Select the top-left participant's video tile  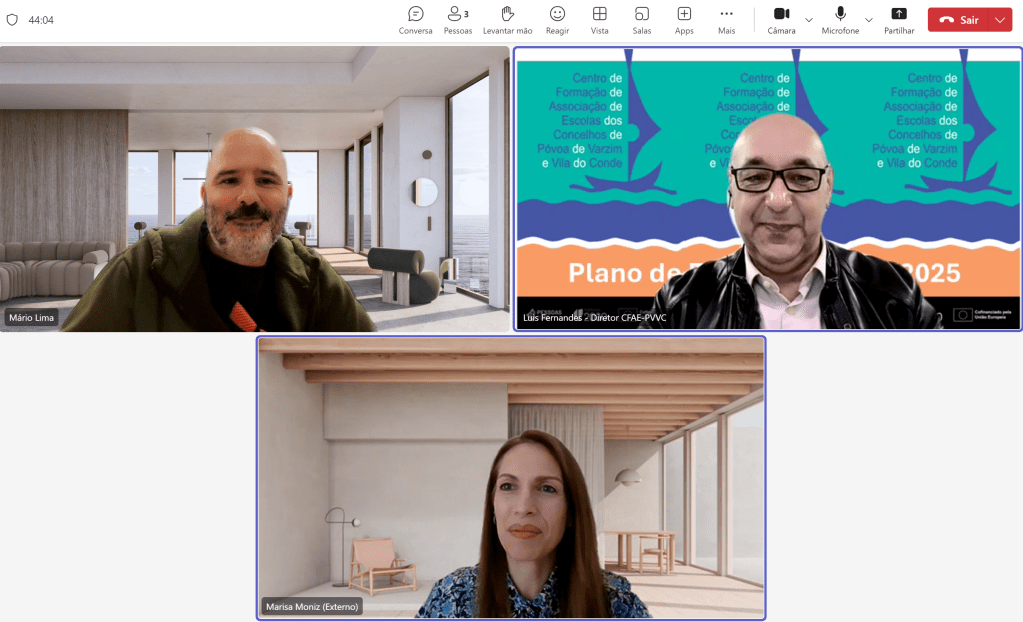[x=255, y=188]
